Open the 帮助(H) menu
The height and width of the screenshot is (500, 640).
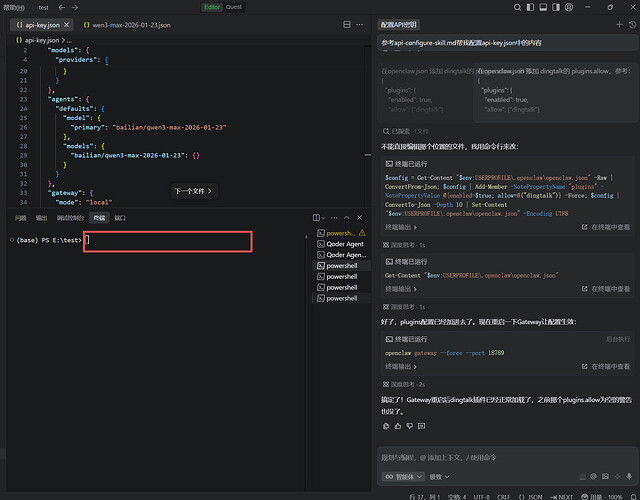[x=14, y=7]
